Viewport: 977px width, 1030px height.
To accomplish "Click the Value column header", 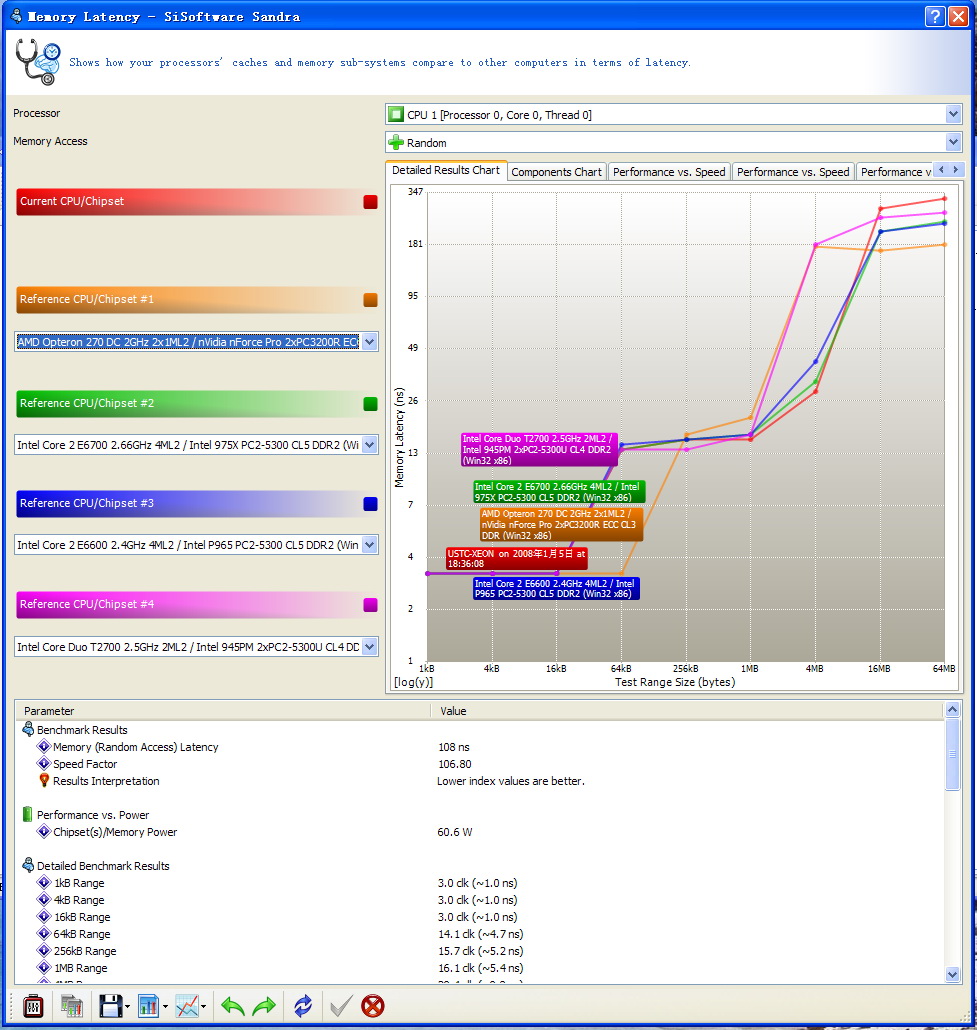I will coord(690,711).
